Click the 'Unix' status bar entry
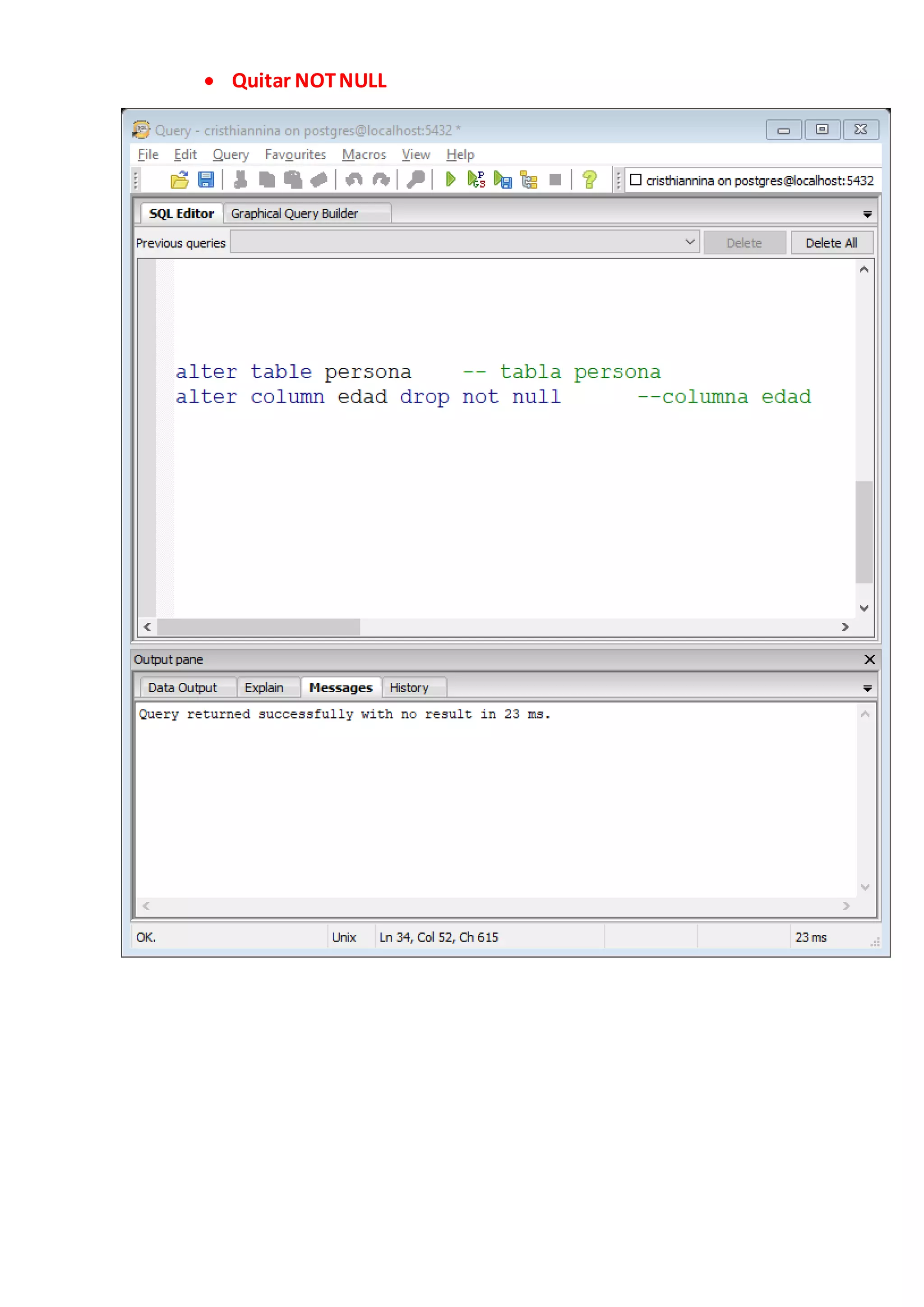Screen dimensions: 924x1307 (x=344, y=937)
